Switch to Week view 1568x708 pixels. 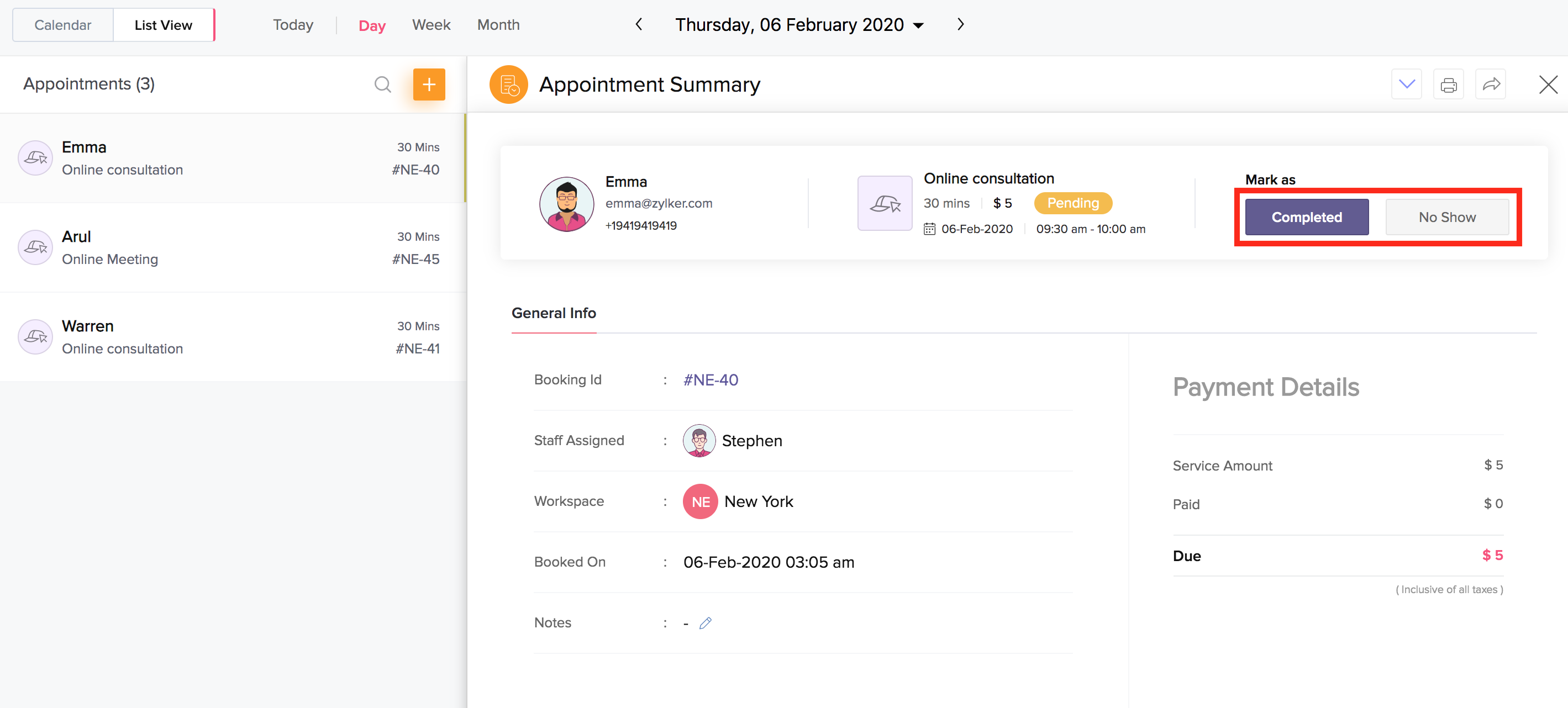431,25
